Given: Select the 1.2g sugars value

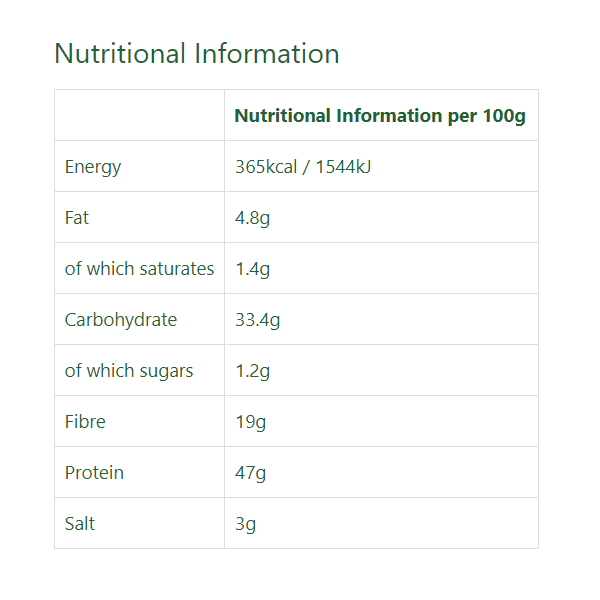Looking at the screenshot, I should pos(253,371).
